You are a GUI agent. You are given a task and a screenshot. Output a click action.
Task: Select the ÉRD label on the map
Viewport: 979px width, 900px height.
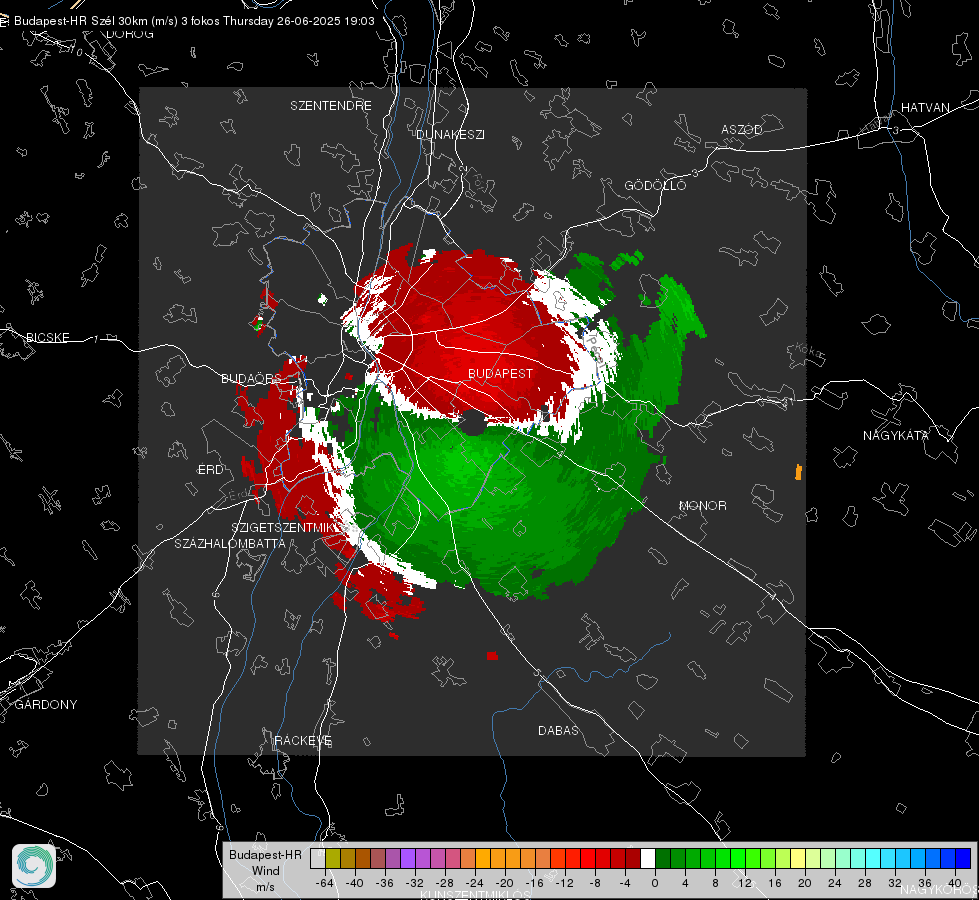[210, 470]
